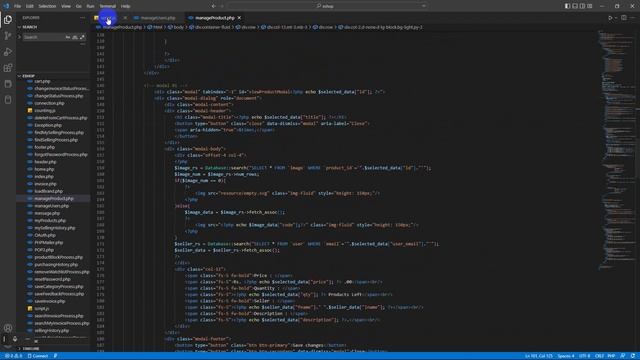Open the Help menu

tap(125, 6)
